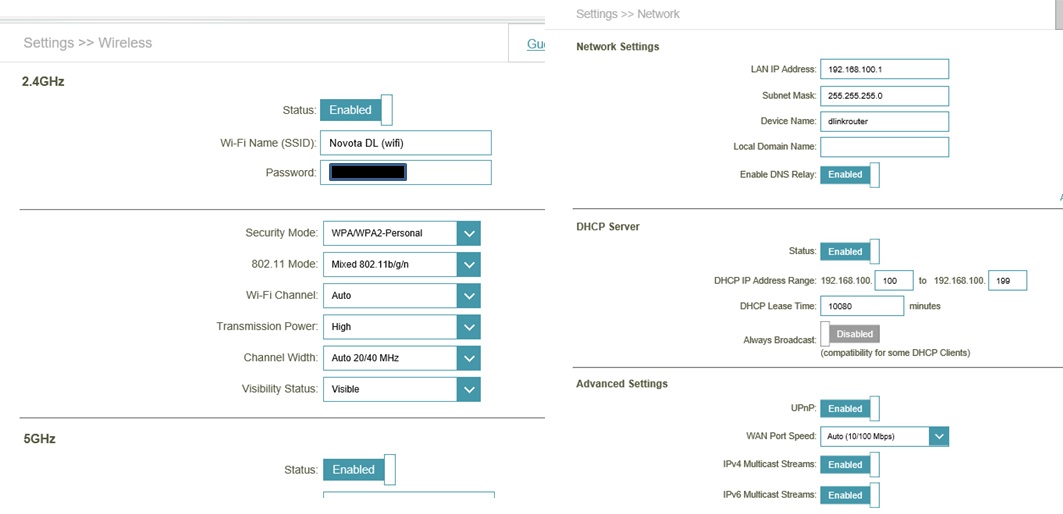The height and width of the screenshot is (514, 1063).
Task: Turn off the DHCP Server Status switch
Action: tap(850, 252)
